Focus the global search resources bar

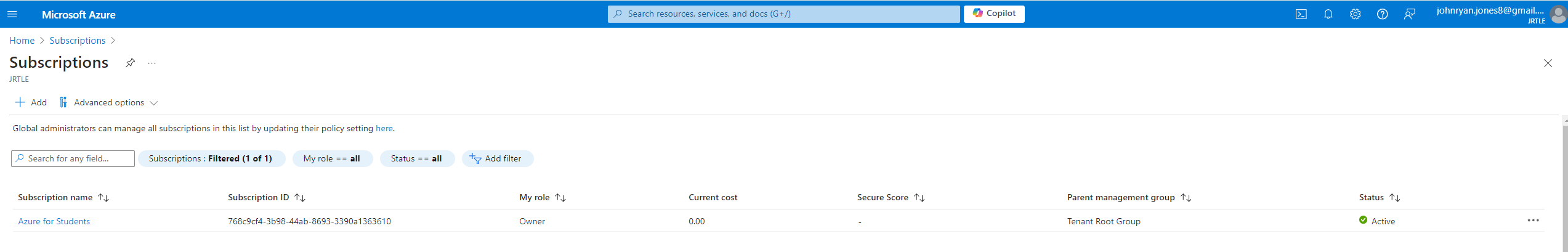[x=783, y=14]
